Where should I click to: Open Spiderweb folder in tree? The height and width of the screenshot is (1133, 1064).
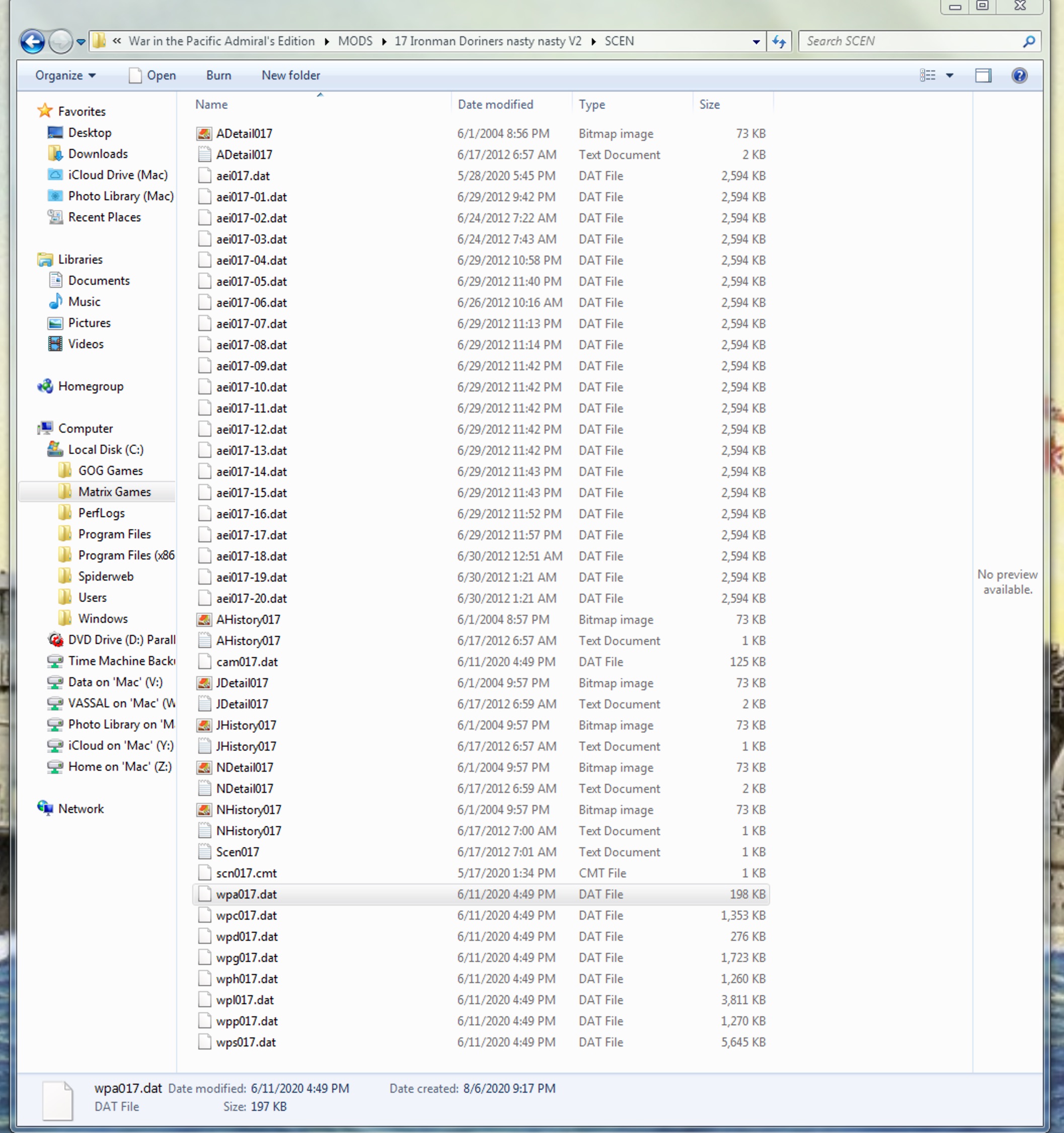106,576
